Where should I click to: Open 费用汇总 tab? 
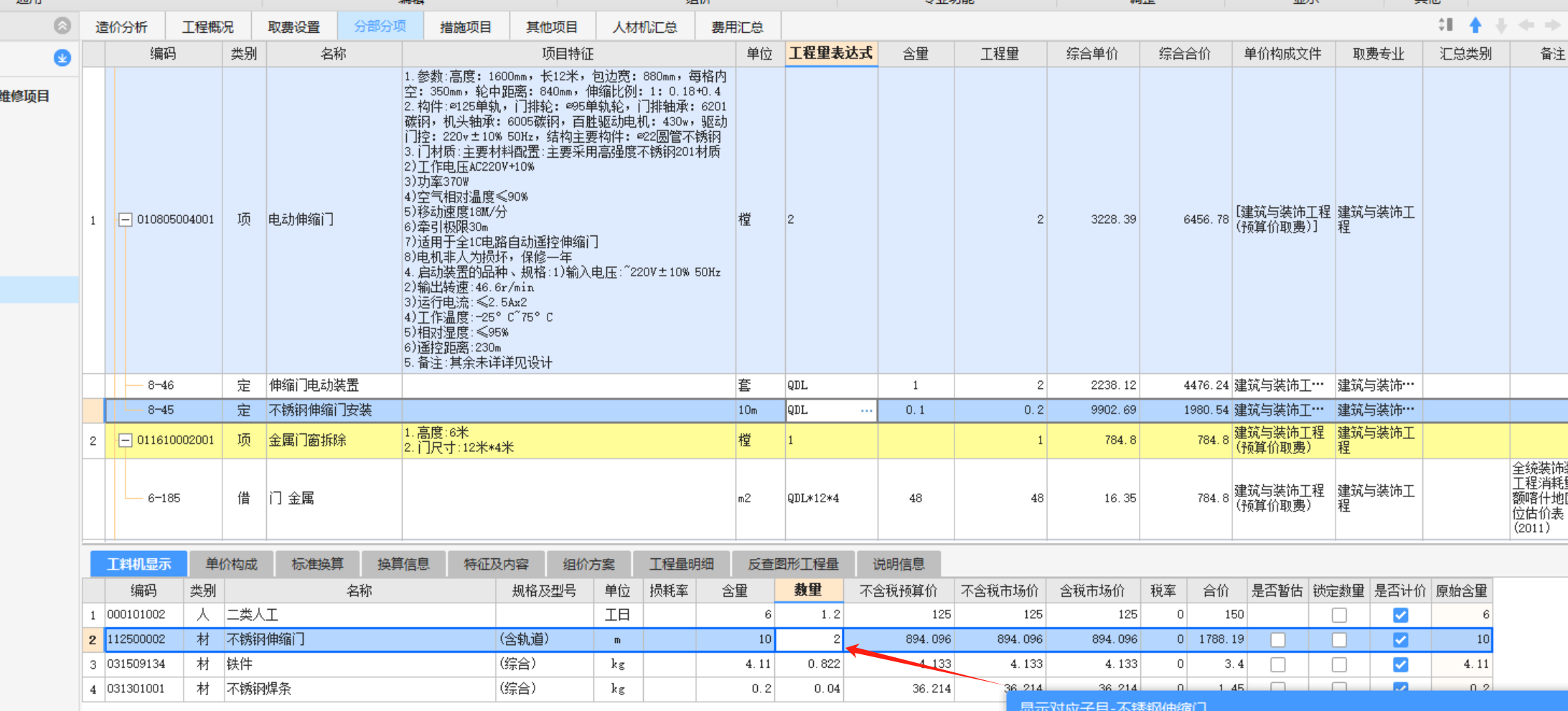(x=738, y=27)
